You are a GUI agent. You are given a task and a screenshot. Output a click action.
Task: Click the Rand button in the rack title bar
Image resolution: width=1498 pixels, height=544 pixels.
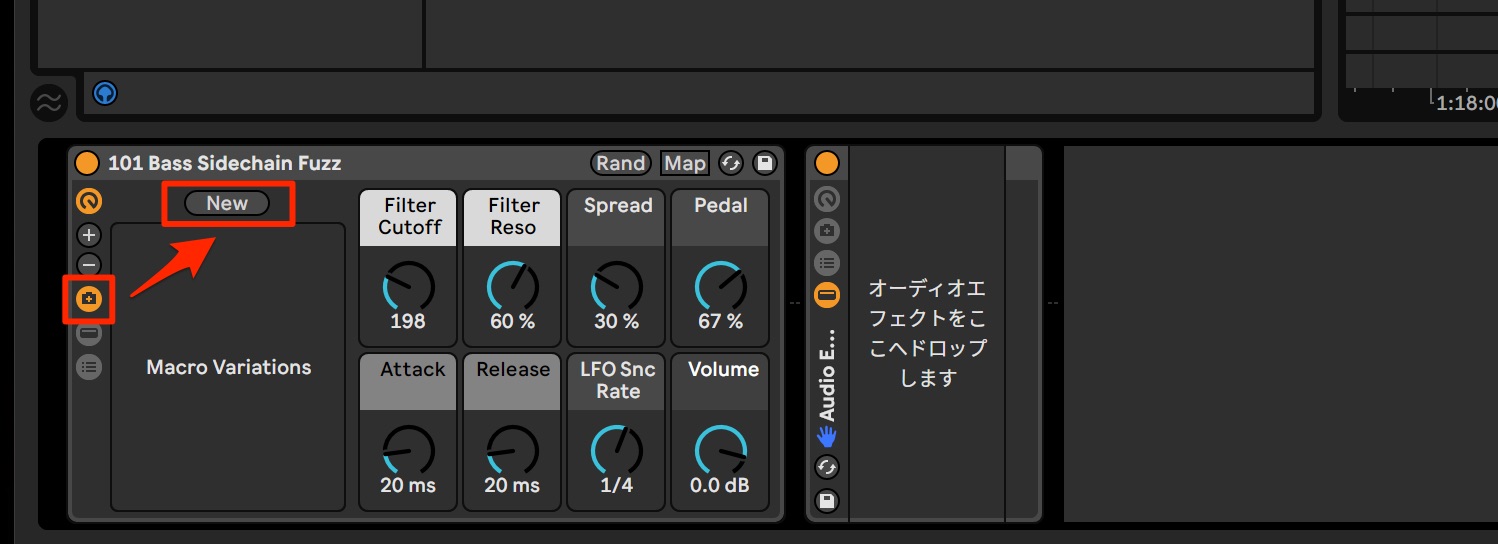[621, 163]
